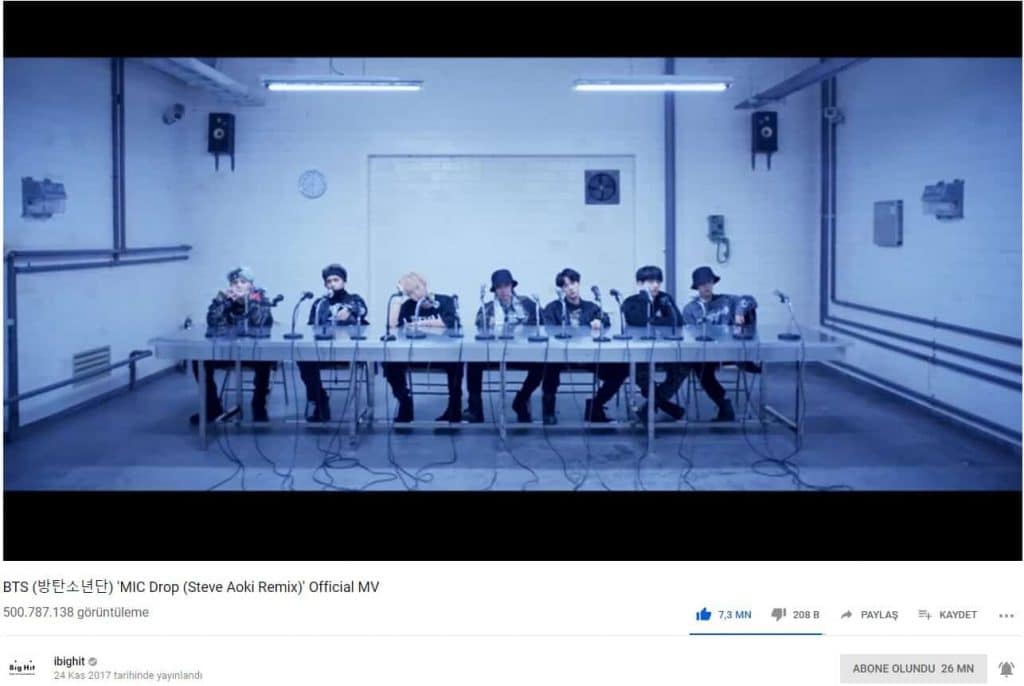Click the thumbs-up like icon
This screenshot has height=686, width=1024.
[x=703, y=614]
